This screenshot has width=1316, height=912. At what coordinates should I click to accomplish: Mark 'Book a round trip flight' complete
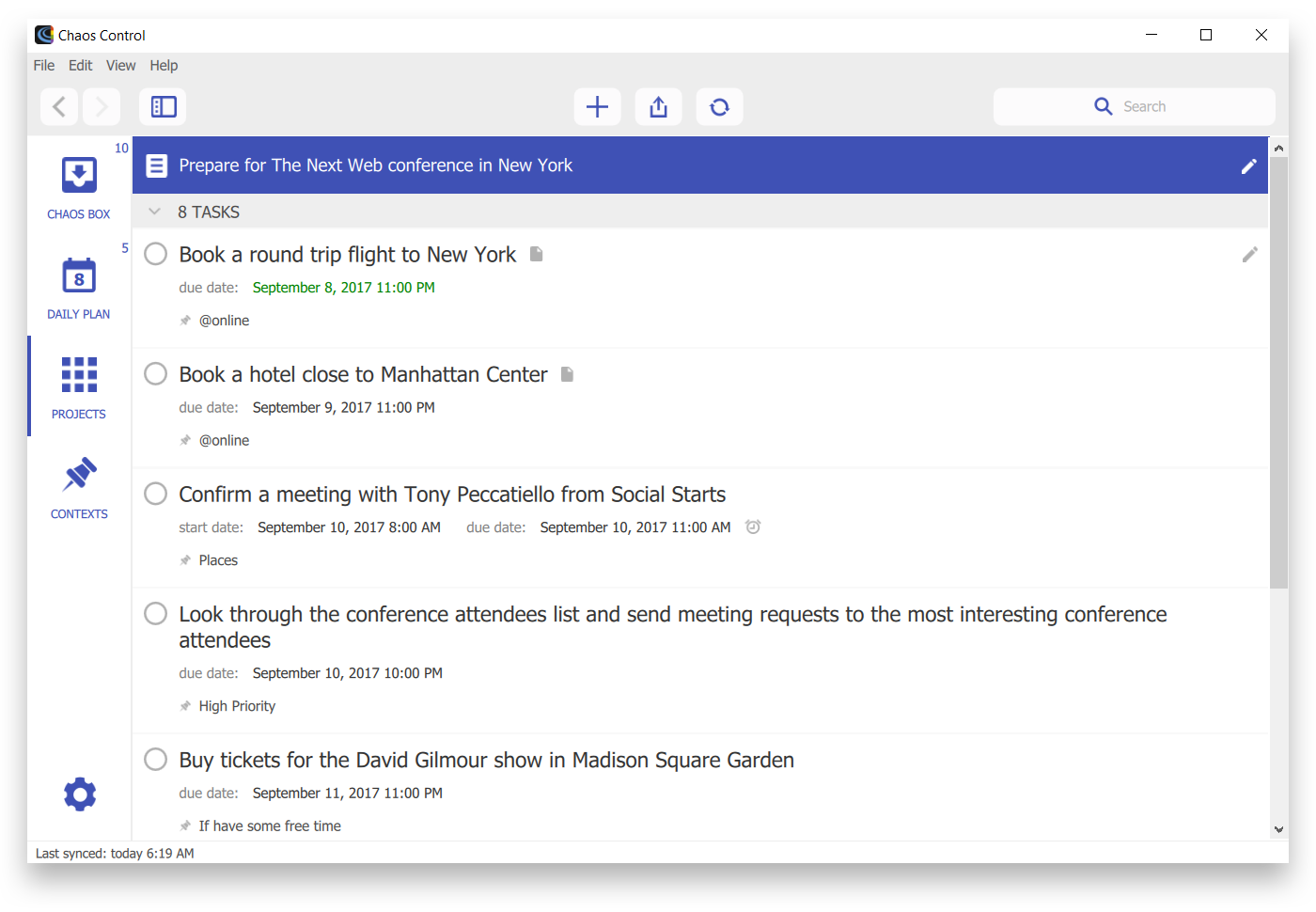(156, 255)
